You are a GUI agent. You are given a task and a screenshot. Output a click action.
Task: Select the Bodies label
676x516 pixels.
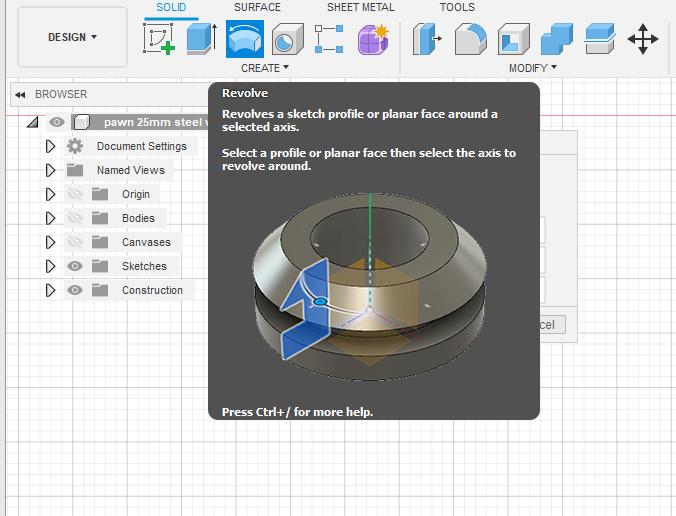click(138, 218)
